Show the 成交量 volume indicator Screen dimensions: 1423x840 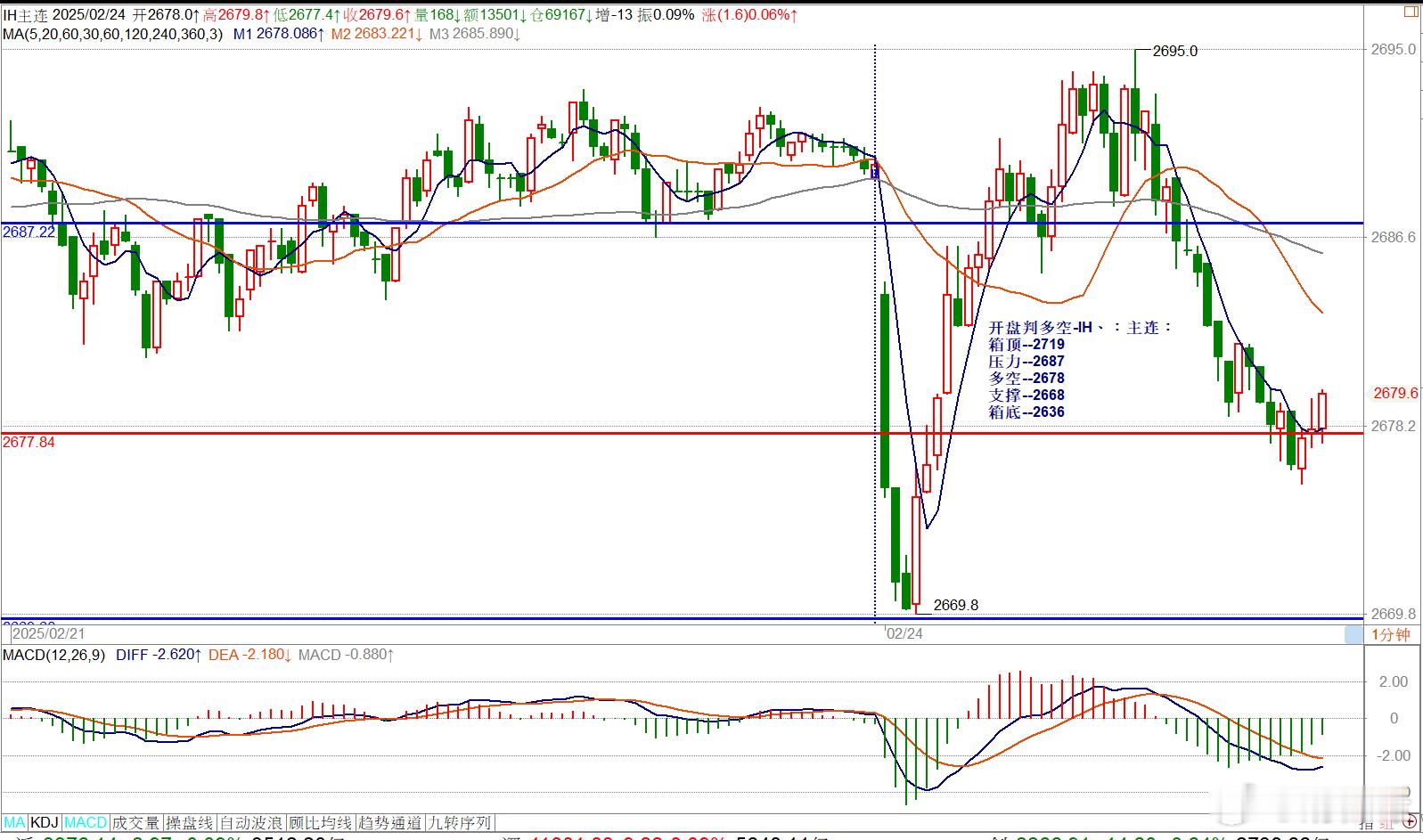click(x=136, y=823)
